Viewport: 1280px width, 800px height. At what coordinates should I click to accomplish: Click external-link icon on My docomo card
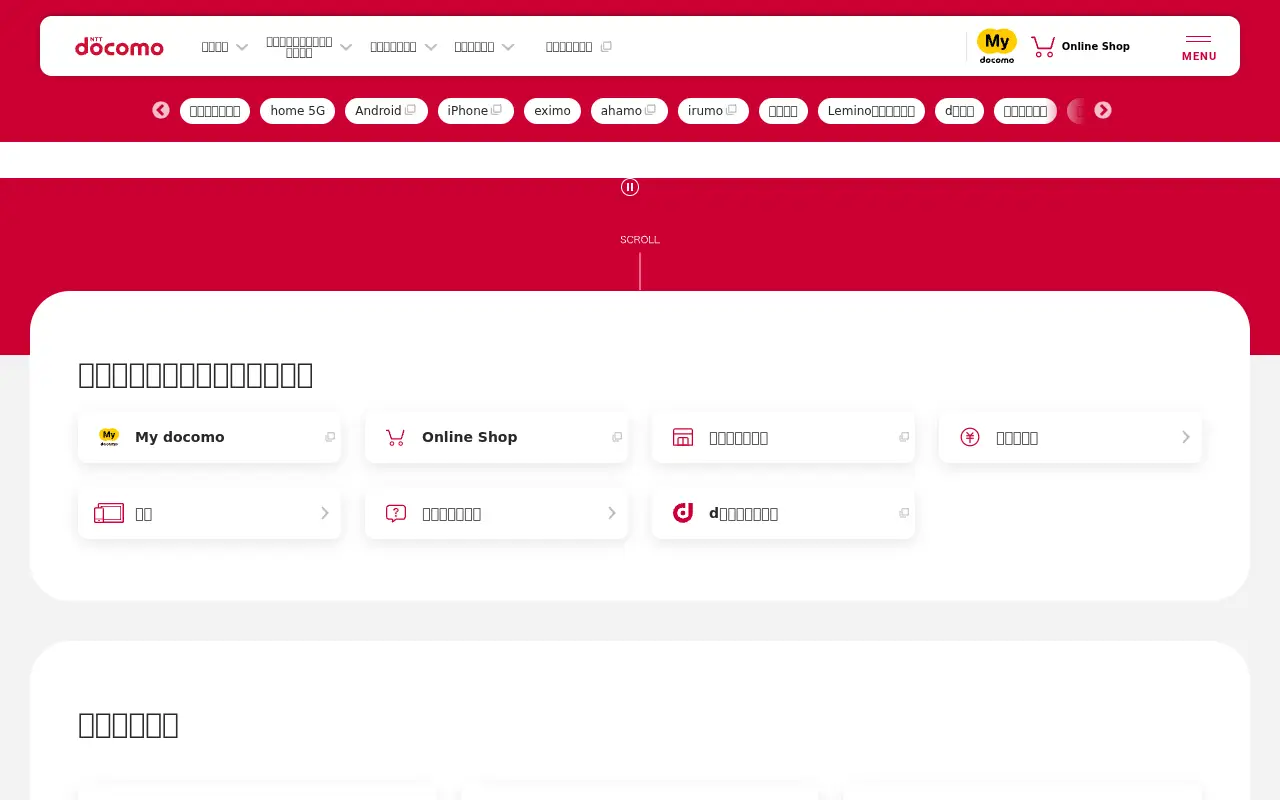click(330, 437)
